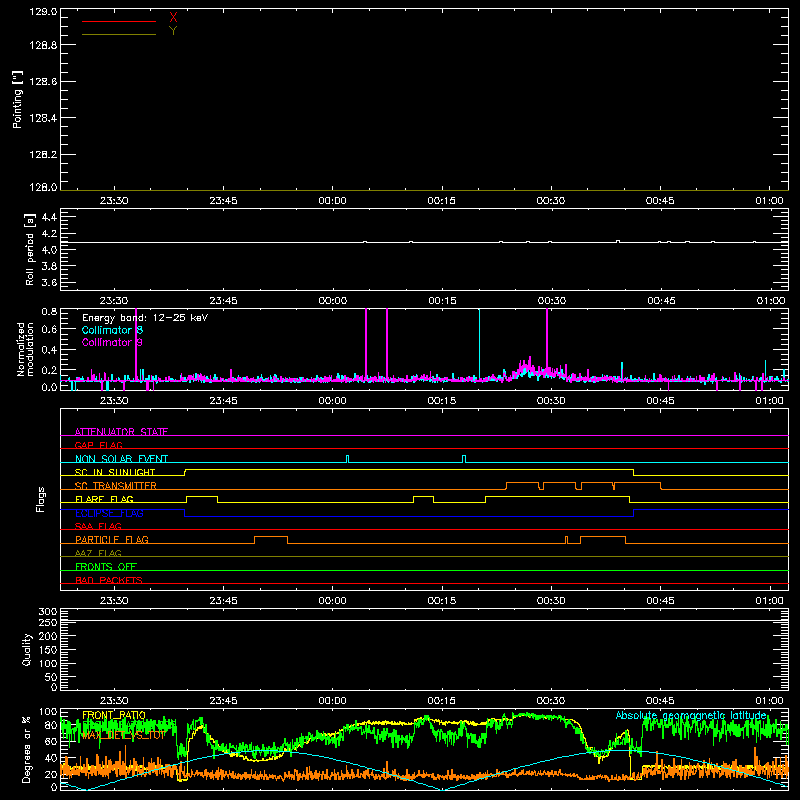This screenshot has width=800, height=800.
Task: Click the Flags axis title
Action: point(40,499)
